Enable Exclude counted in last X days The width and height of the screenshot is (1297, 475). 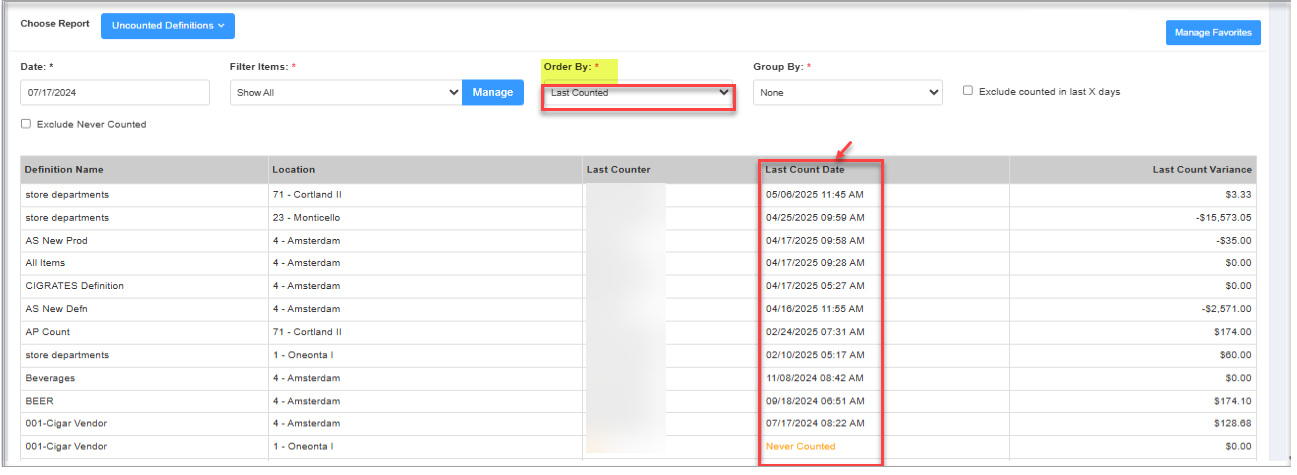[x=968, y=91]
